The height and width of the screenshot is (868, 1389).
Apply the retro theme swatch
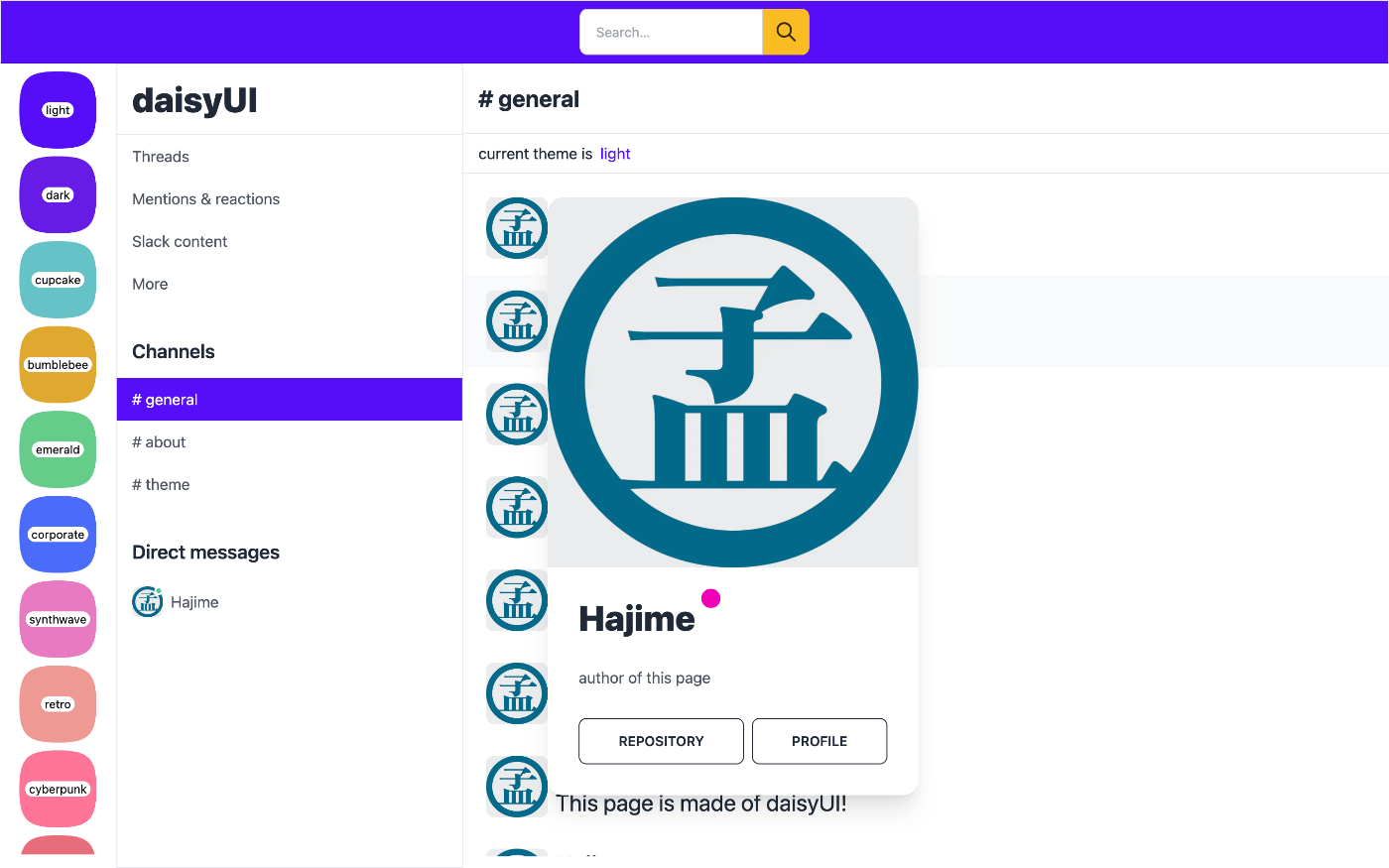58,704
